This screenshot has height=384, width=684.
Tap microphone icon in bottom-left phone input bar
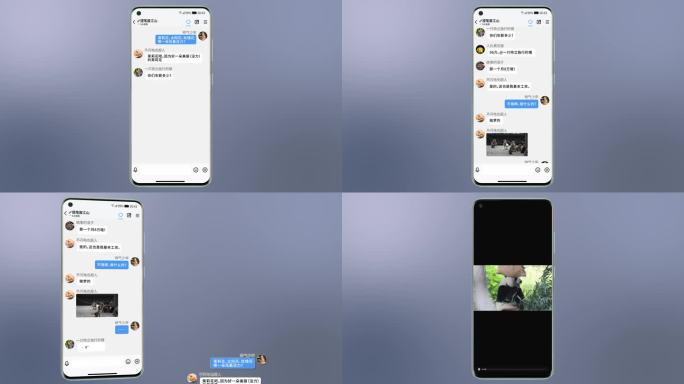(67, 363)
